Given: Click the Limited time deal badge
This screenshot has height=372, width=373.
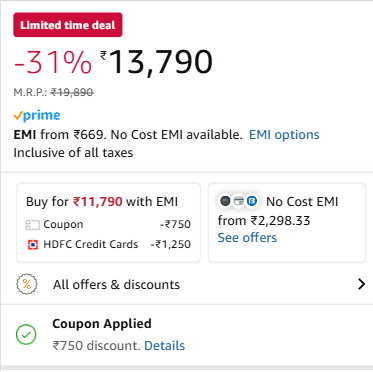Looking at the screenshot, I should [x=68, y=25].
